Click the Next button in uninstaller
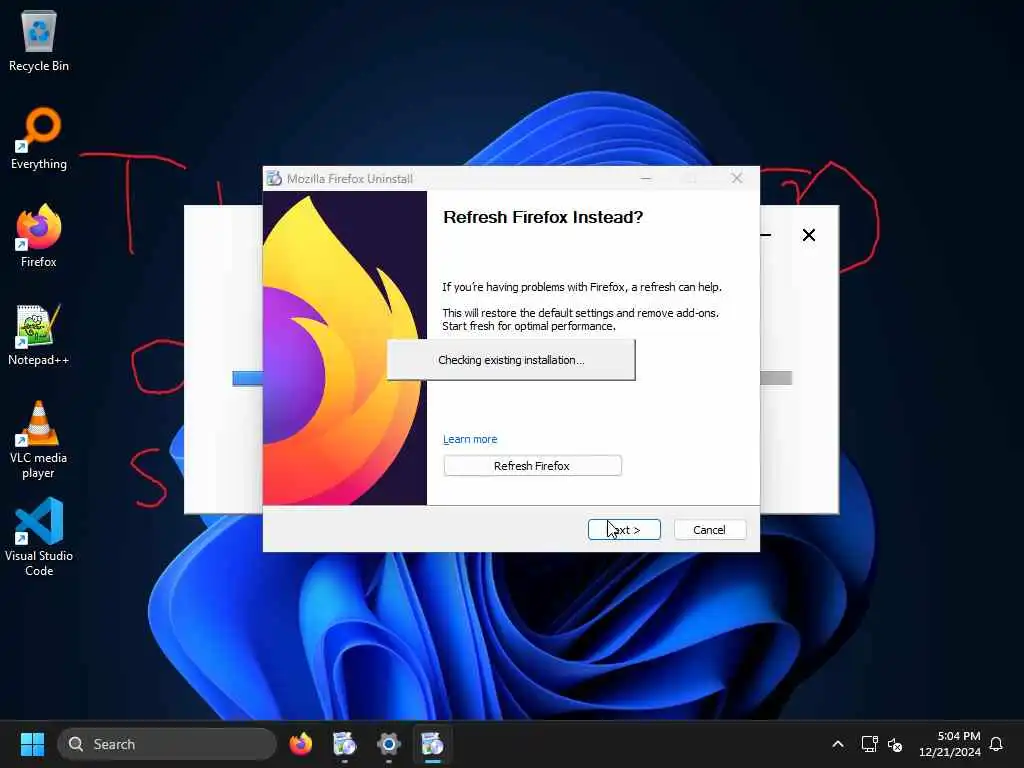This screenshot has width=1024, height=768. pos(624,530)
